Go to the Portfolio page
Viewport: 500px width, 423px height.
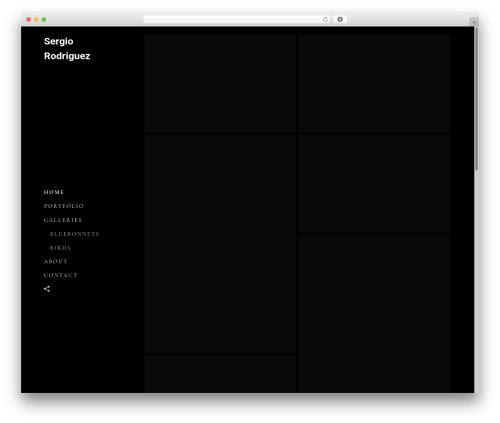[64, 206]
